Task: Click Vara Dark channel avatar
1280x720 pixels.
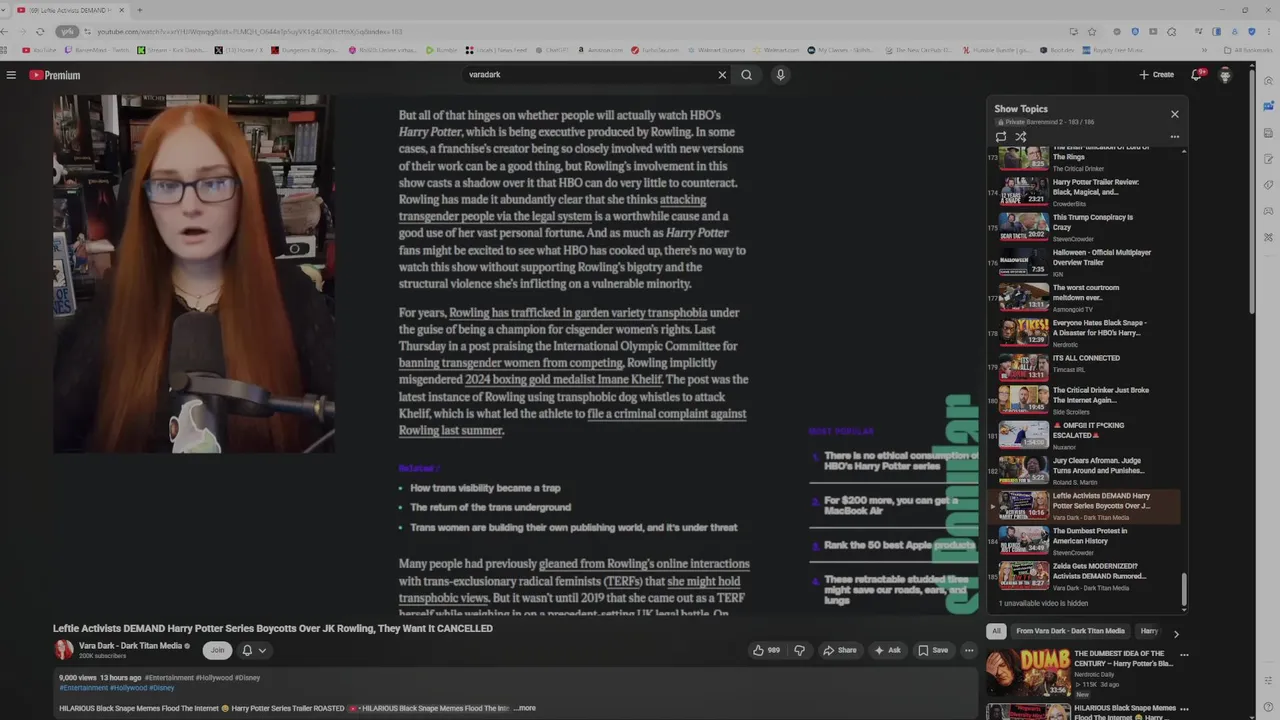Action: point(64,650)
